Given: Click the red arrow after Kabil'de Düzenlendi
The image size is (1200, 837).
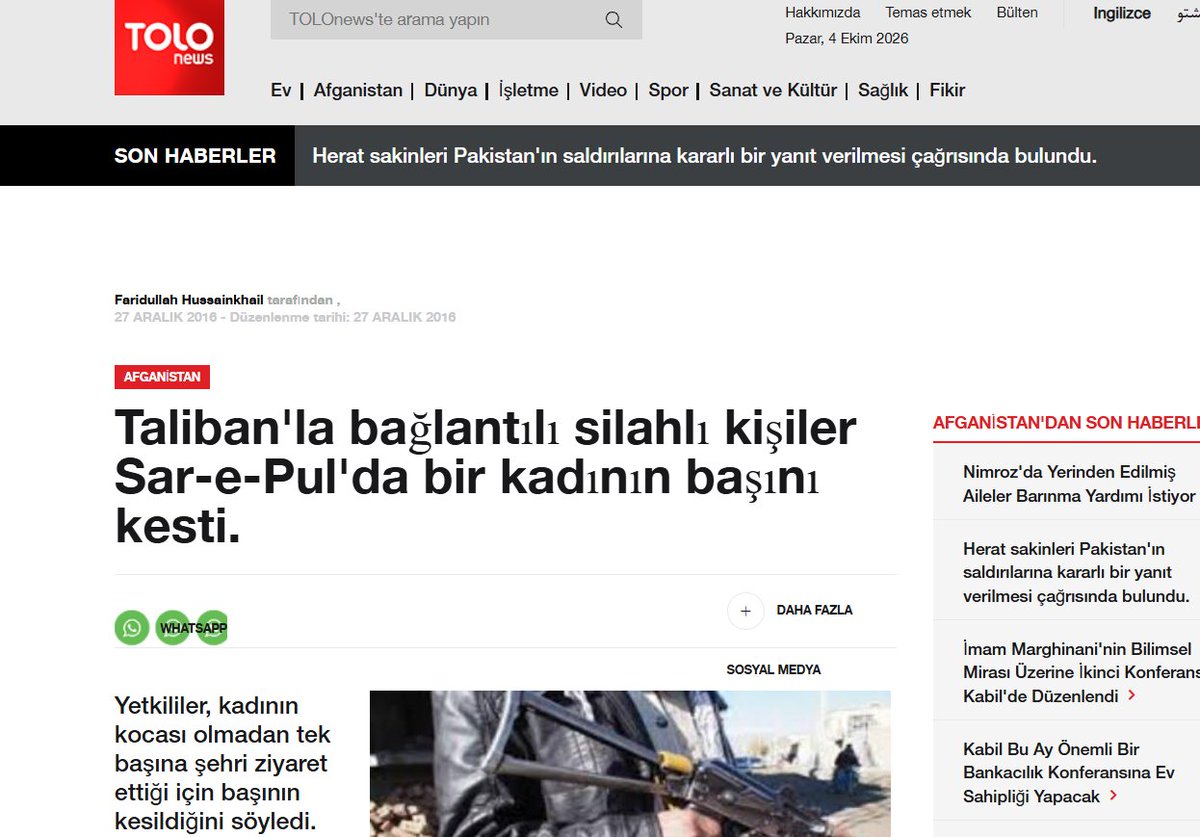Looking at the screenshot, I should (1131, 696).
